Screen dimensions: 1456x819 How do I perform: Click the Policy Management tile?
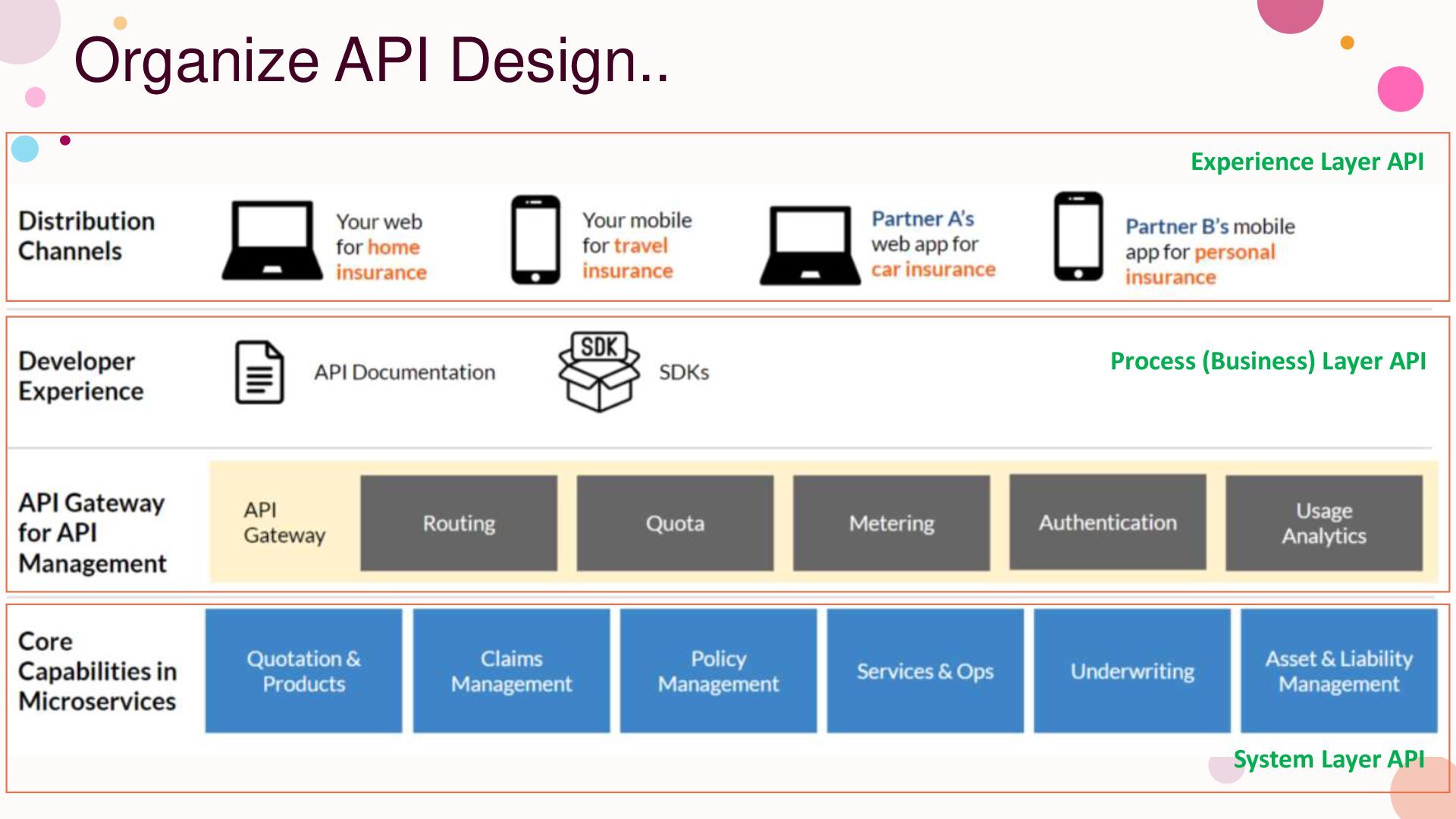tap(718, 671)
